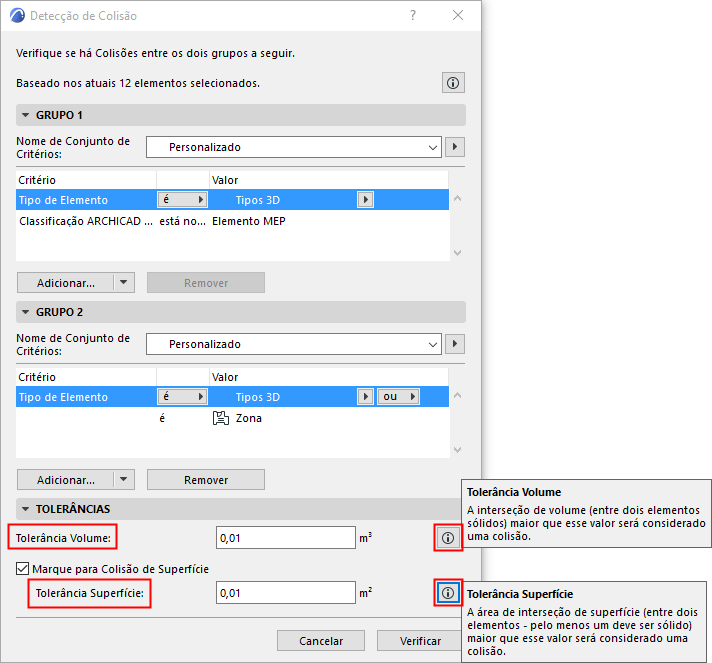
Task: Click Remover button under Grupo 2
Action: pyautogui.click(x=206, y=480)
